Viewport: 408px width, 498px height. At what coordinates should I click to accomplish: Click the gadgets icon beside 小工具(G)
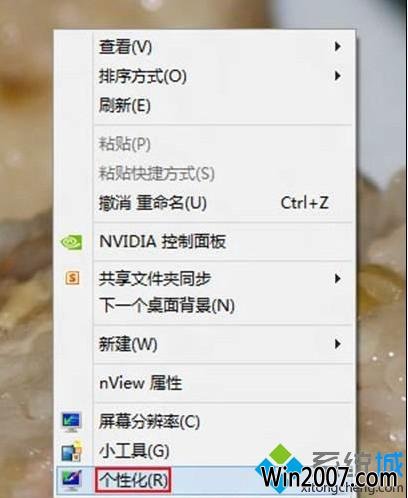72,451
